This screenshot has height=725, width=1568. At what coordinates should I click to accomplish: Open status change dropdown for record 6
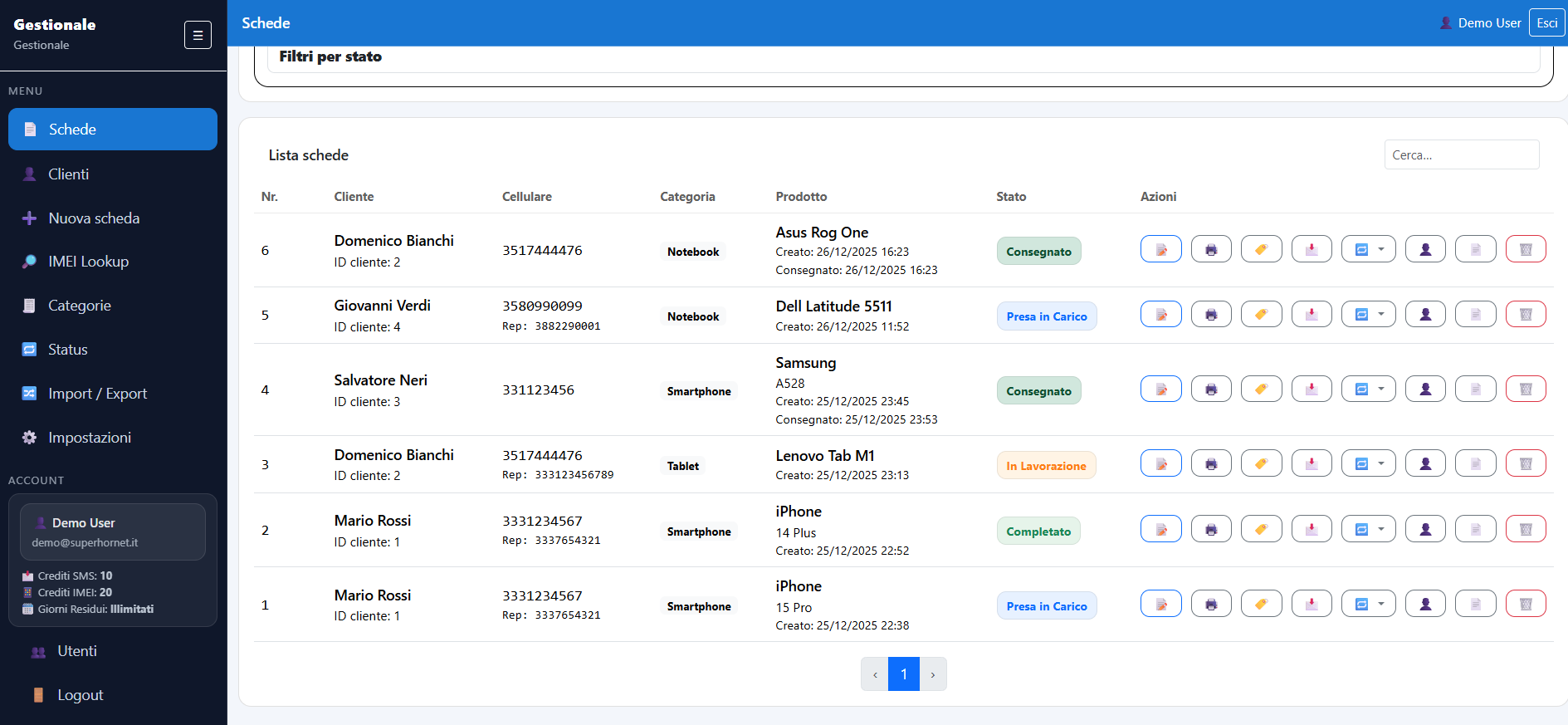pyautogui.click(x=1368, y=249)
